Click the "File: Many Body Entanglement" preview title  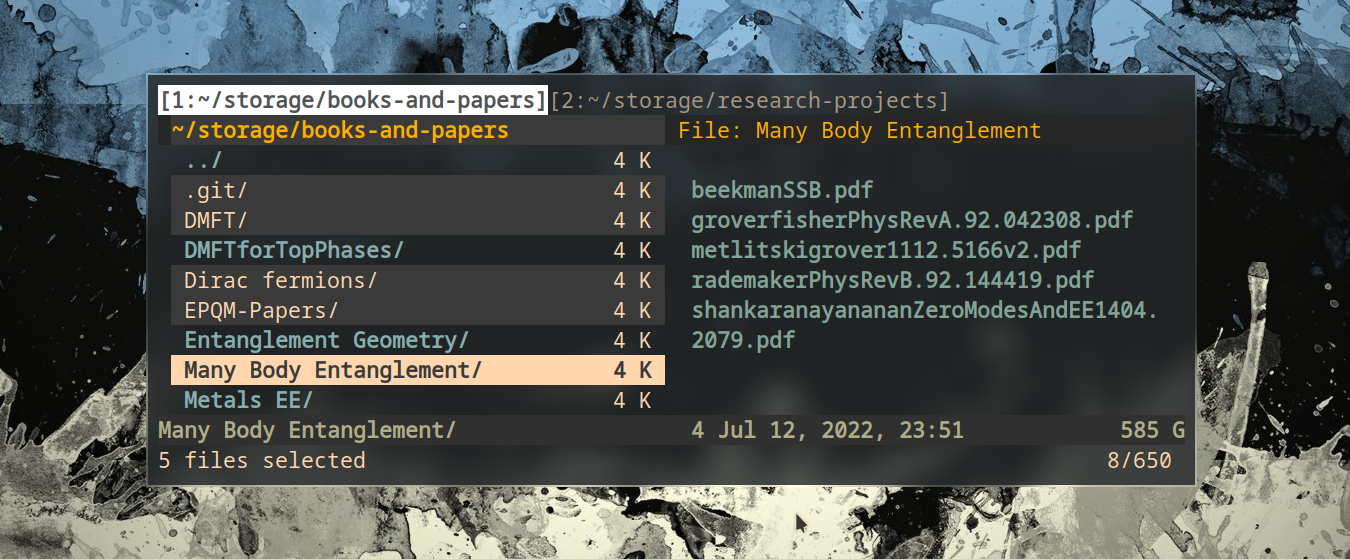pyautogui.click(x=859, y=131)
